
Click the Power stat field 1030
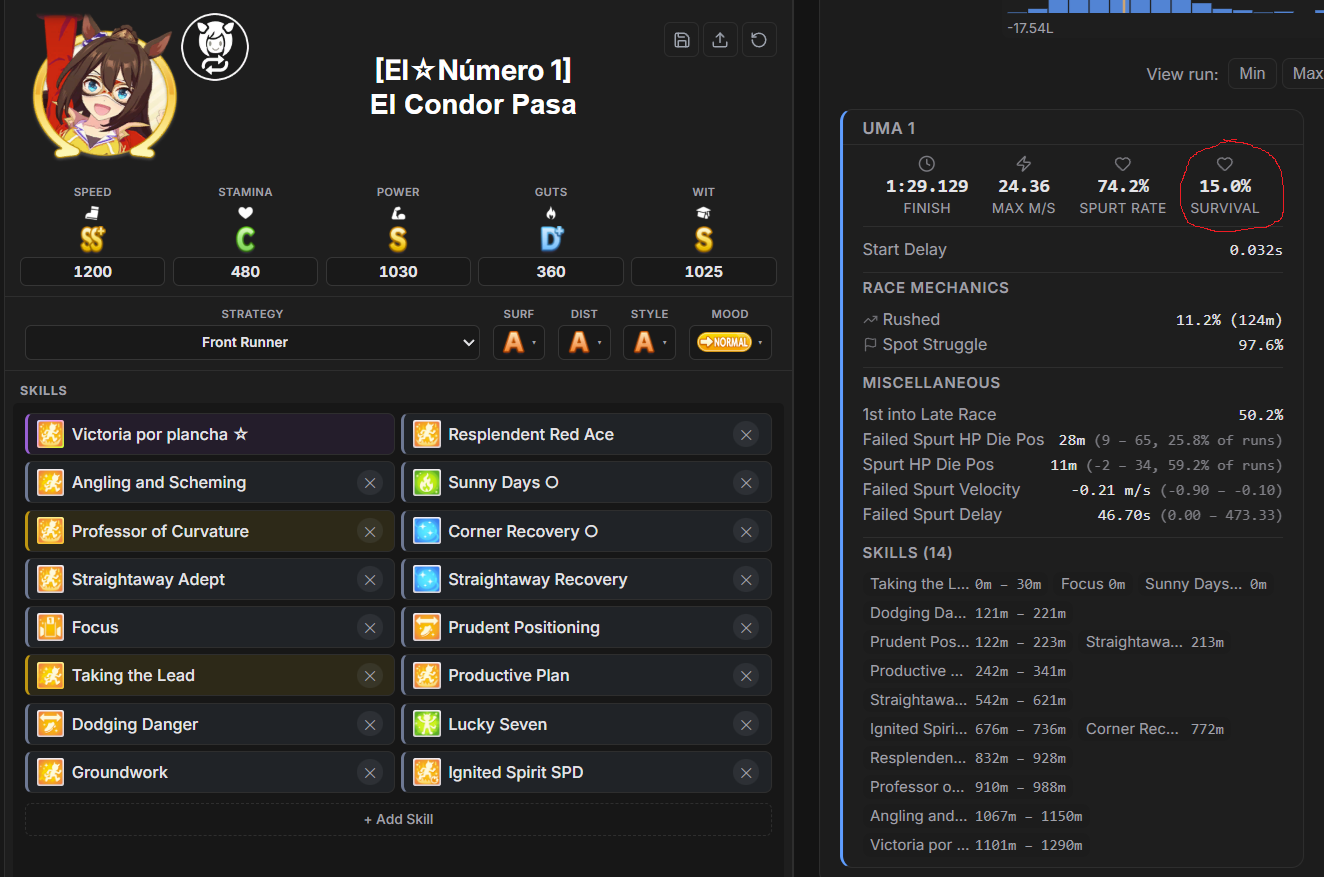coord(398,271)
